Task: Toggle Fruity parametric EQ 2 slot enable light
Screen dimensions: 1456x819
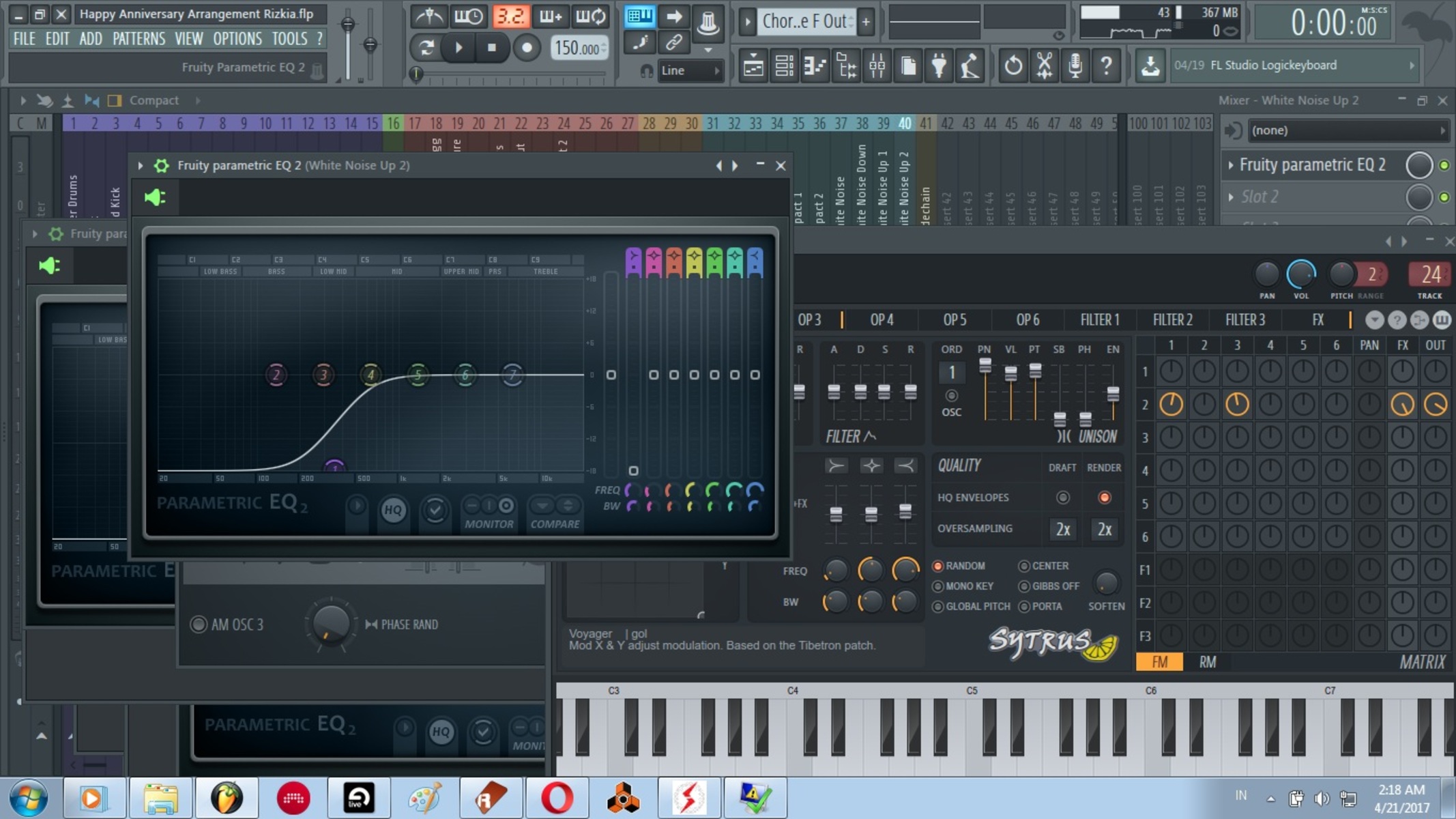Action: [x=1444, y=165]
